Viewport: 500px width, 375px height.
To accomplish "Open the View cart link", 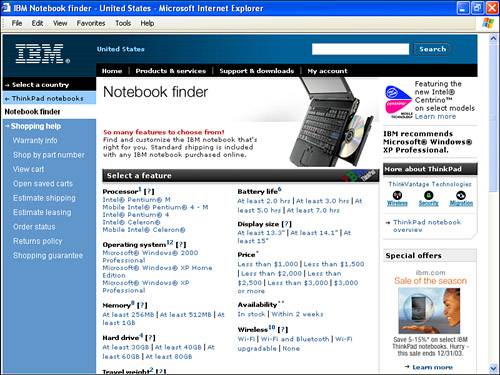I will pyautogui.click(x=28, y=169).
